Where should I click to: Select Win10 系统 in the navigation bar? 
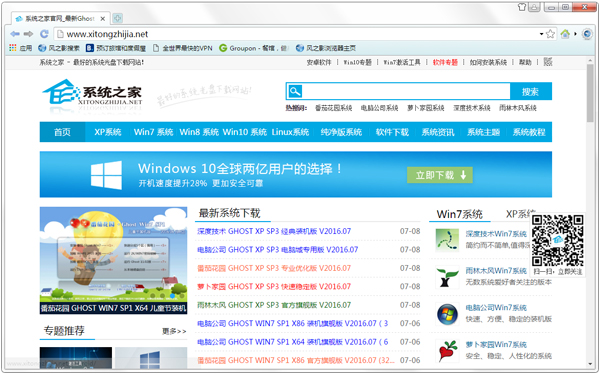[x=245, y=132]
